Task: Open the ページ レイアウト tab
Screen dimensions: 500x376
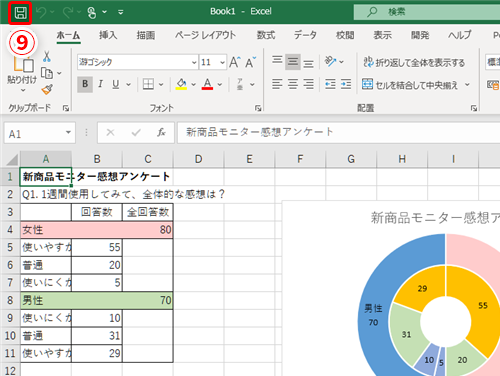Action: coord(205,35)
